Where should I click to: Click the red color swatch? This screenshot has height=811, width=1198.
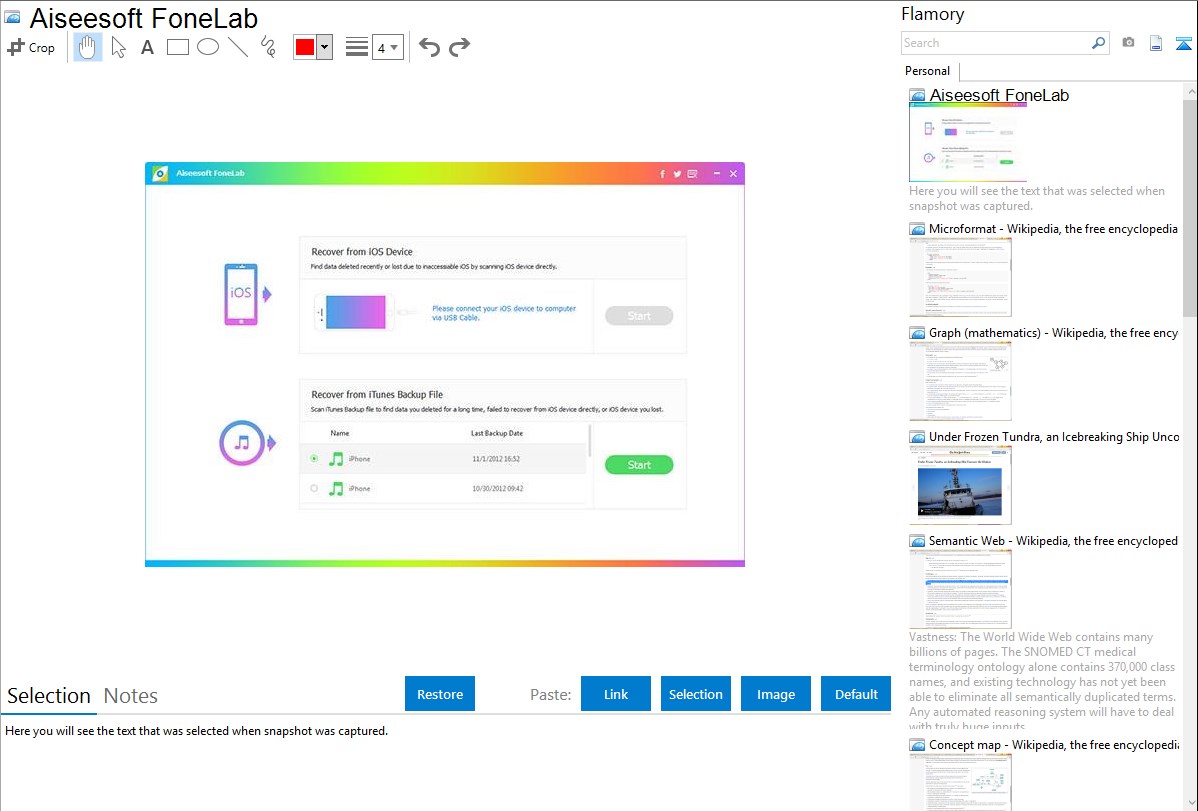click(305, 47)
